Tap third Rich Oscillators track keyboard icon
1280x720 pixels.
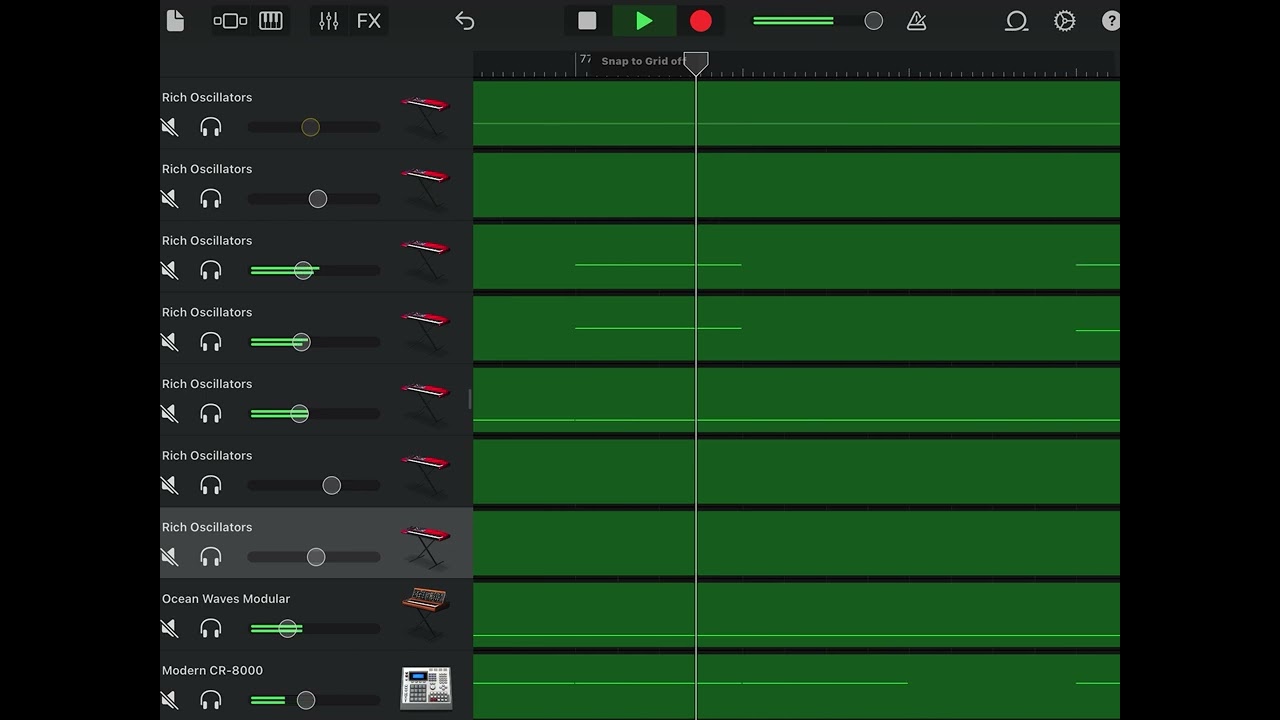coord(426,259)
